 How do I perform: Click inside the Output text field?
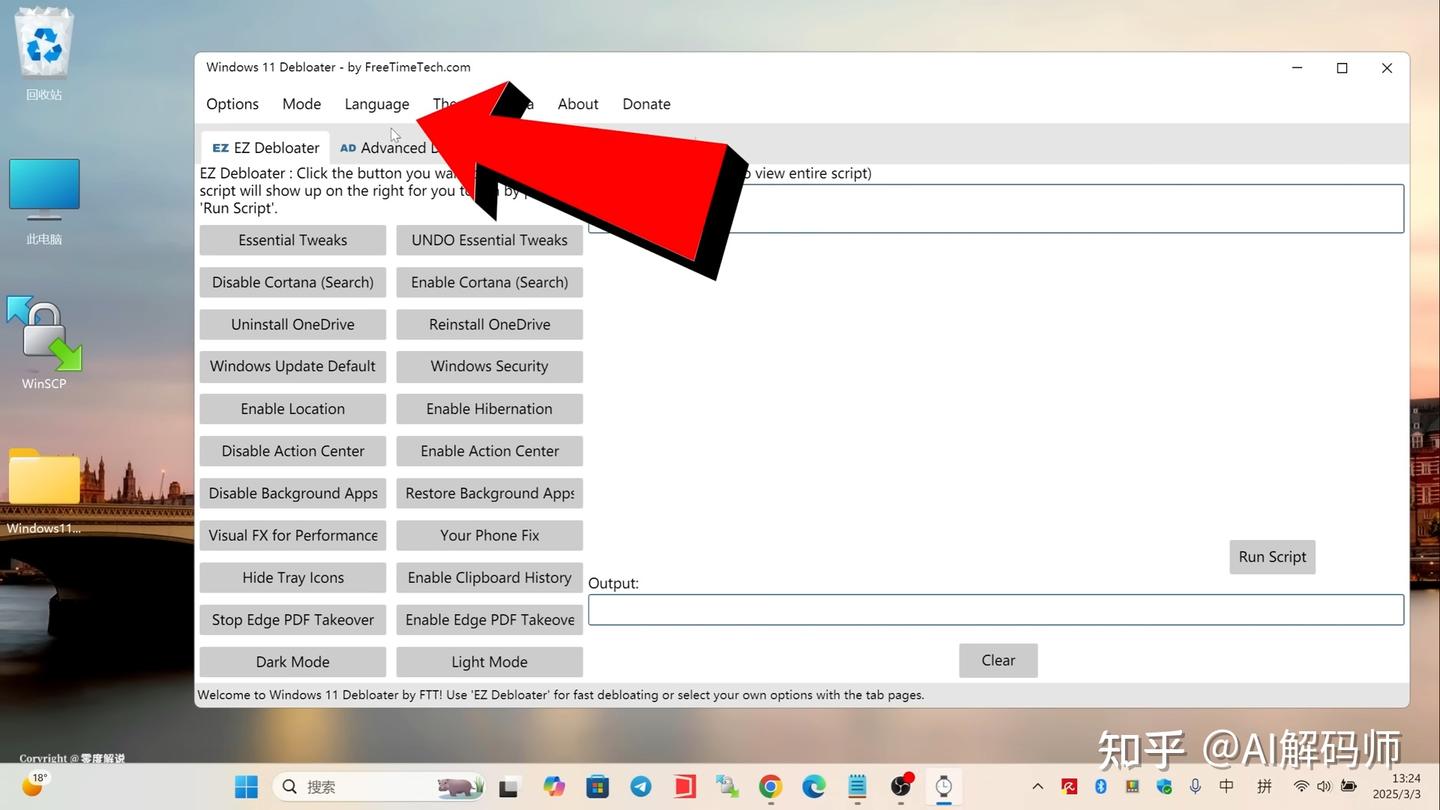click(x=995, y=609)
